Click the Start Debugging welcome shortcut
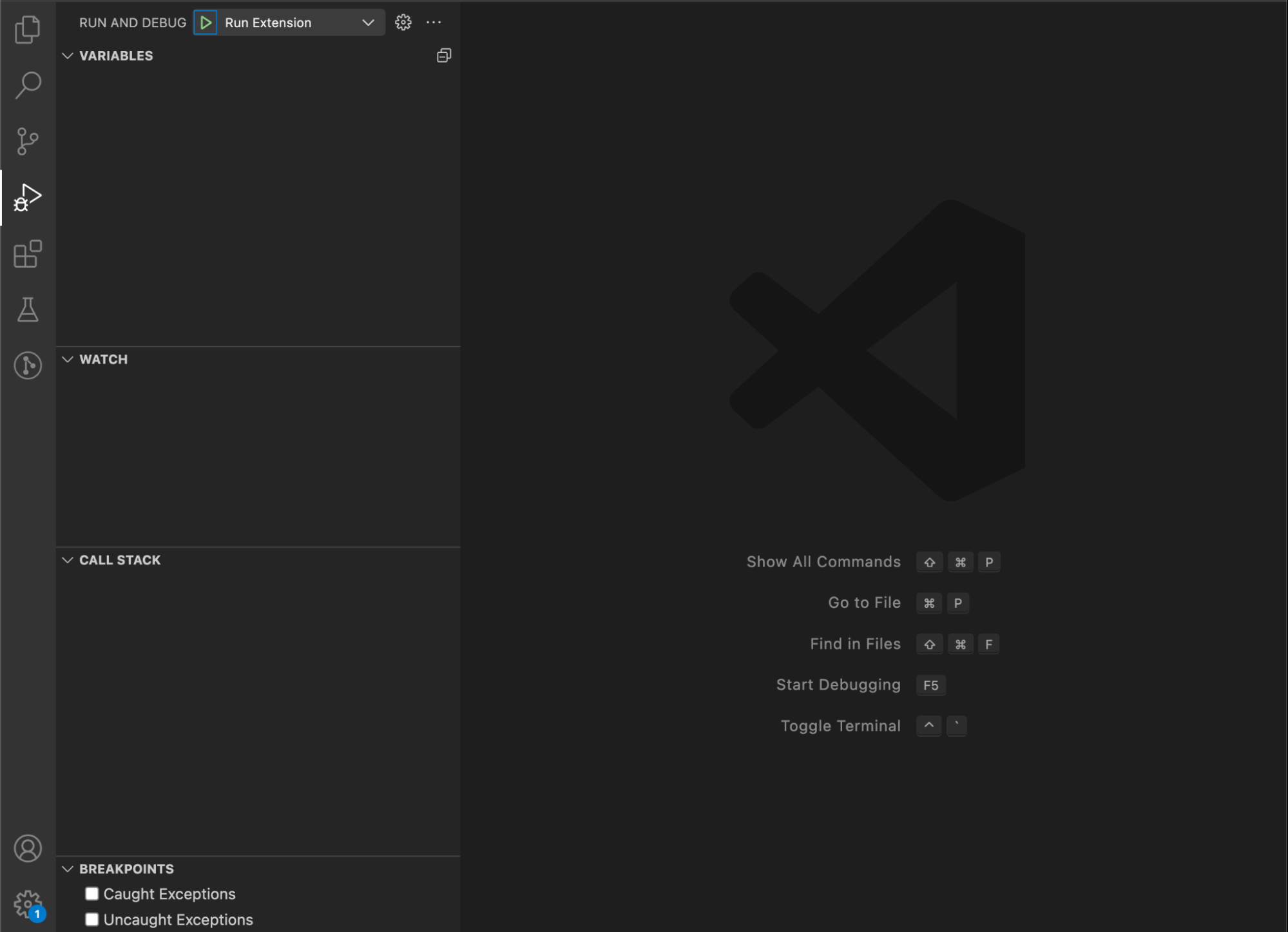The image size is (1288, 932). click(838, 684)
